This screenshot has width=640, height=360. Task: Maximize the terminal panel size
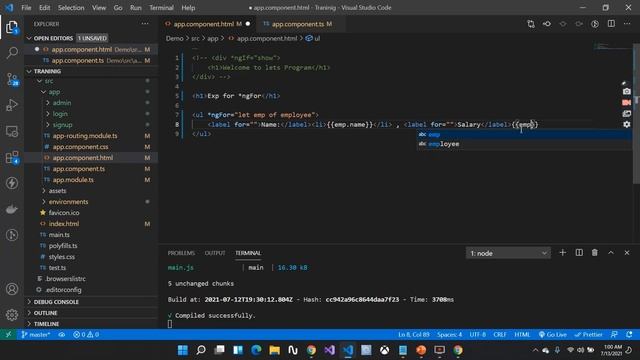coord(611,253)
